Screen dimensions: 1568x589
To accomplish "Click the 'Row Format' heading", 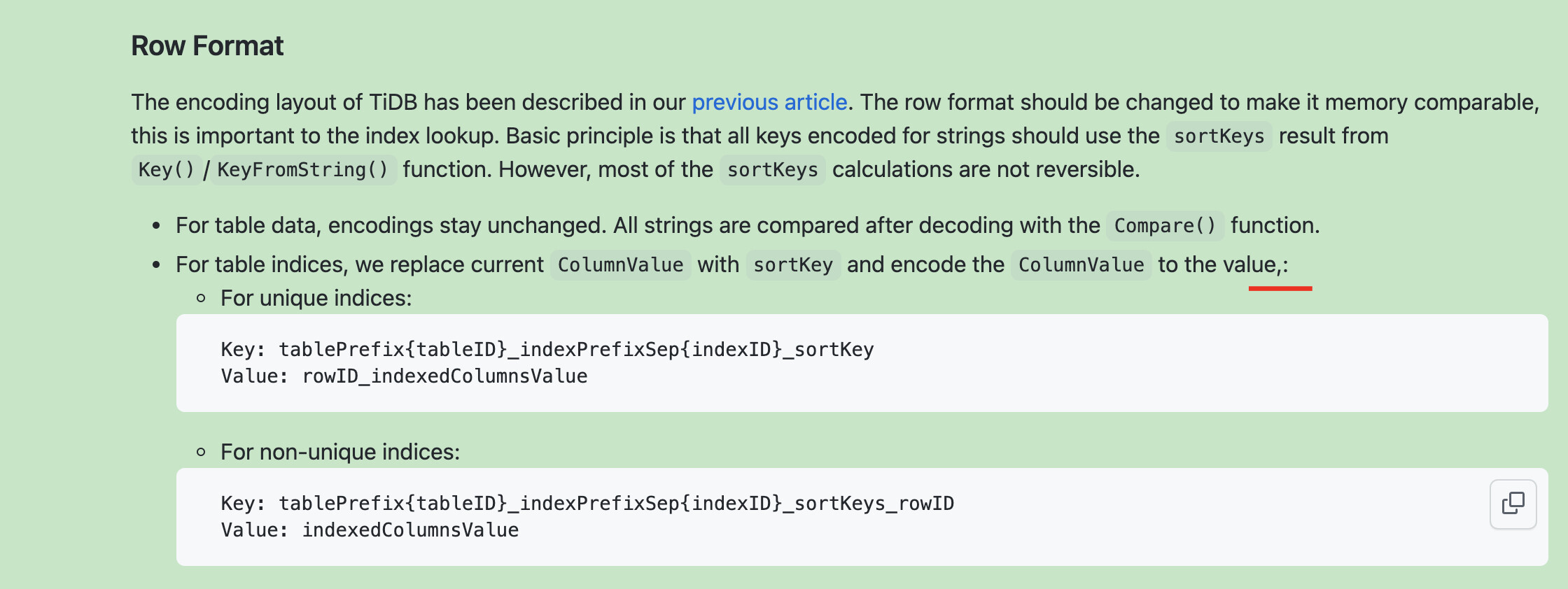I will click(207, 46).
